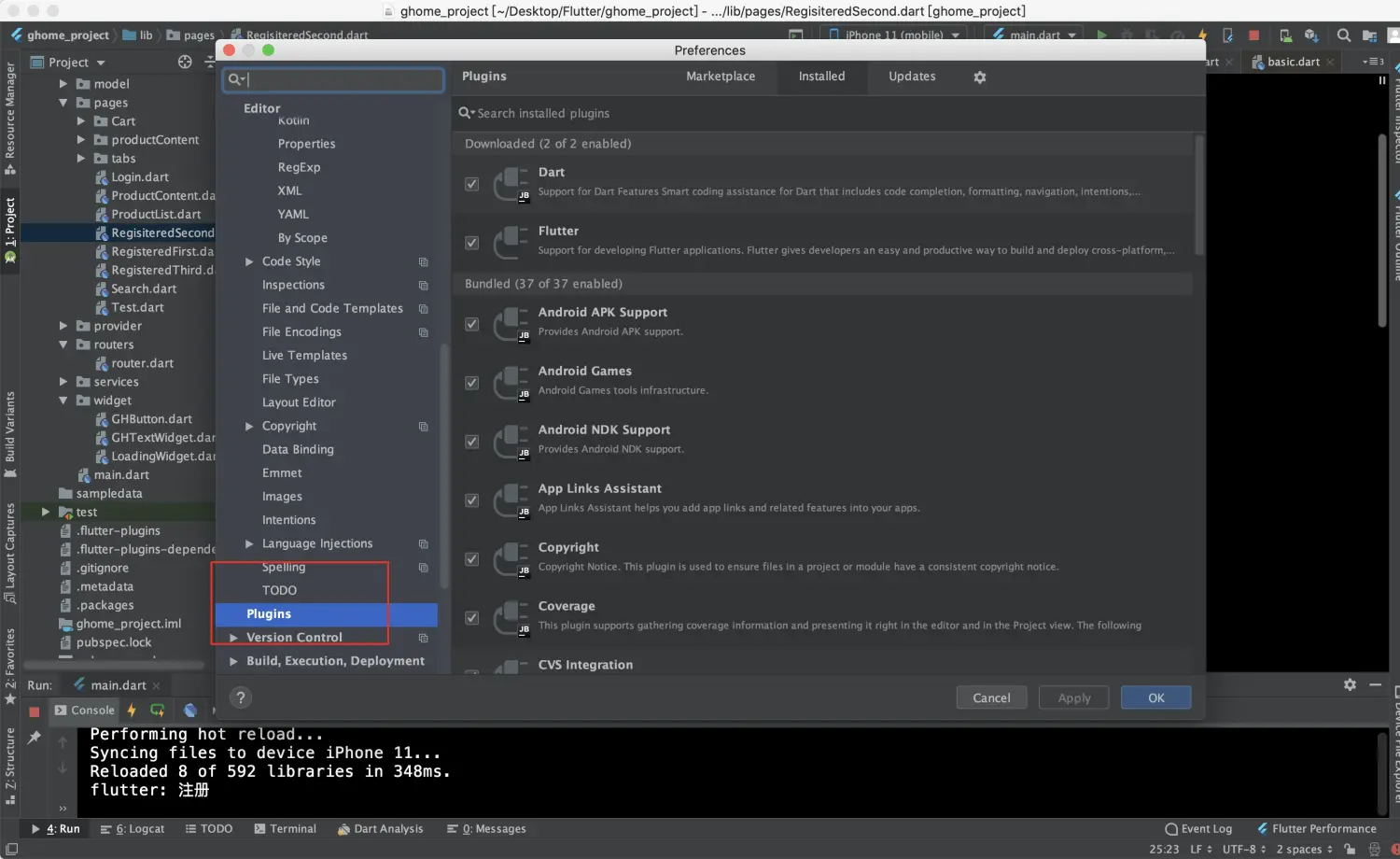Click the Android APK Support plugin icon
Screen dimensions: 1400x859
(511, 323)
